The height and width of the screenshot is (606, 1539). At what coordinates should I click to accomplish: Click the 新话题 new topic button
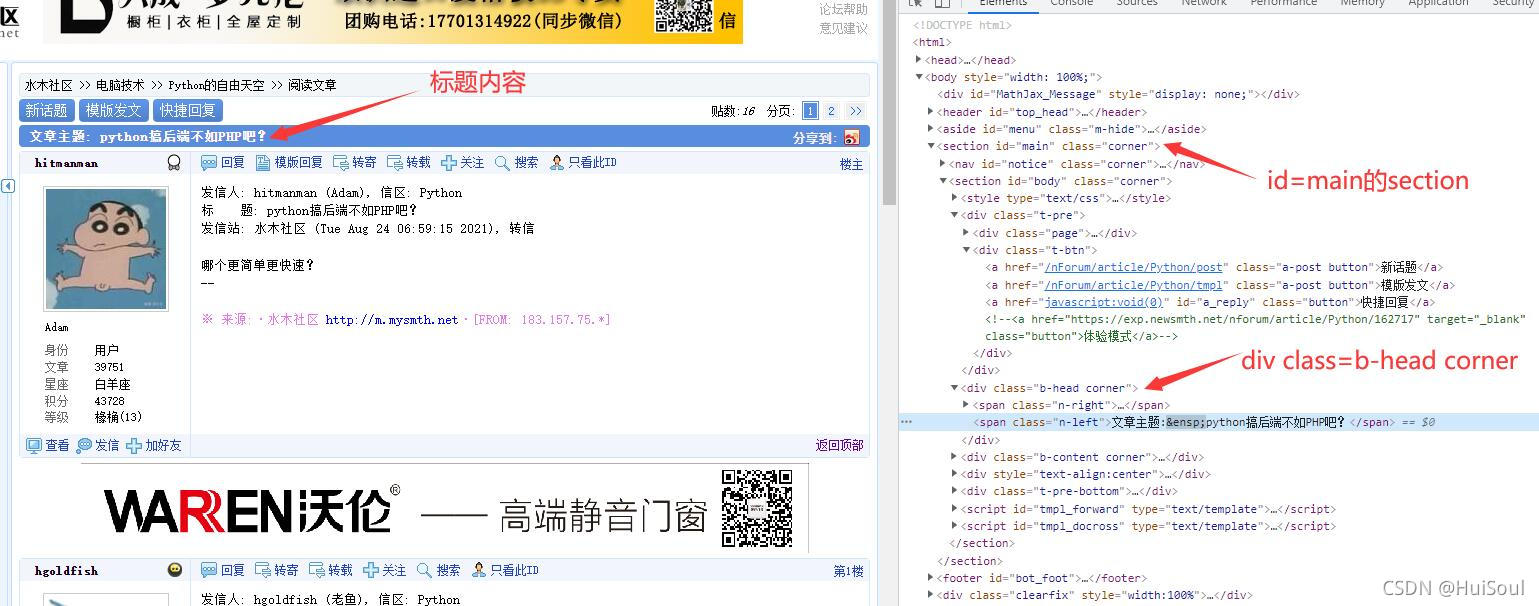(x=47, y=111)
